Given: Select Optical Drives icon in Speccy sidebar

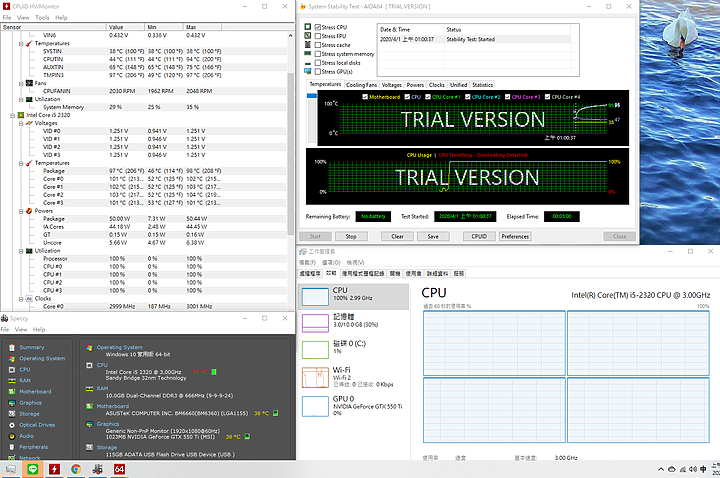Looking at the screenshot, I should pyautogui.click(x=12, y=425).
